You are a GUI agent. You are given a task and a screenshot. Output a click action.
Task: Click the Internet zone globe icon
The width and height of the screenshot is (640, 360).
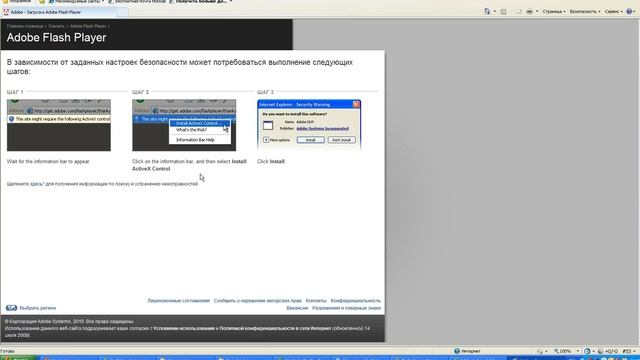[x=457, y=351]
